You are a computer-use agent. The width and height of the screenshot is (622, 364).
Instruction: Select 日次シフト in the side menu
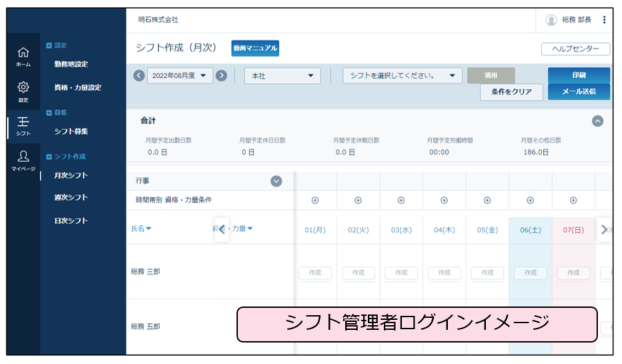71,221
